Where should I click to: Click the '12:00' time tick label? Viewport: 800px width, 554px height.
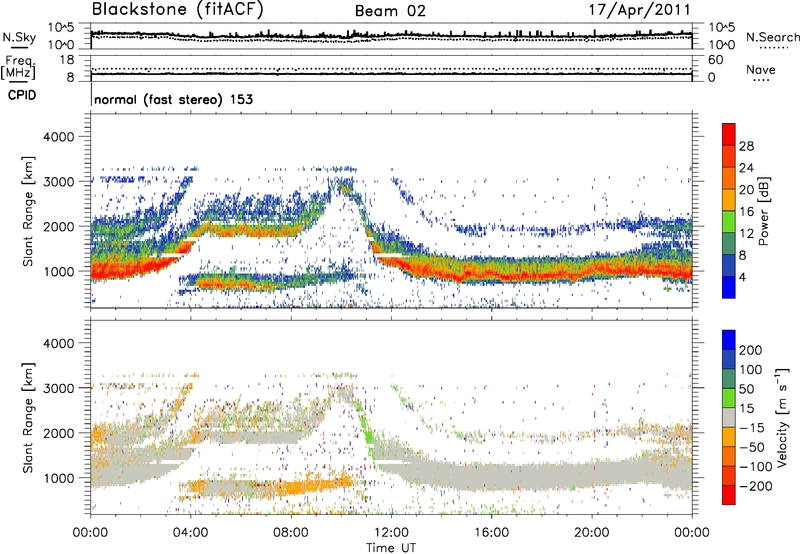391,533
